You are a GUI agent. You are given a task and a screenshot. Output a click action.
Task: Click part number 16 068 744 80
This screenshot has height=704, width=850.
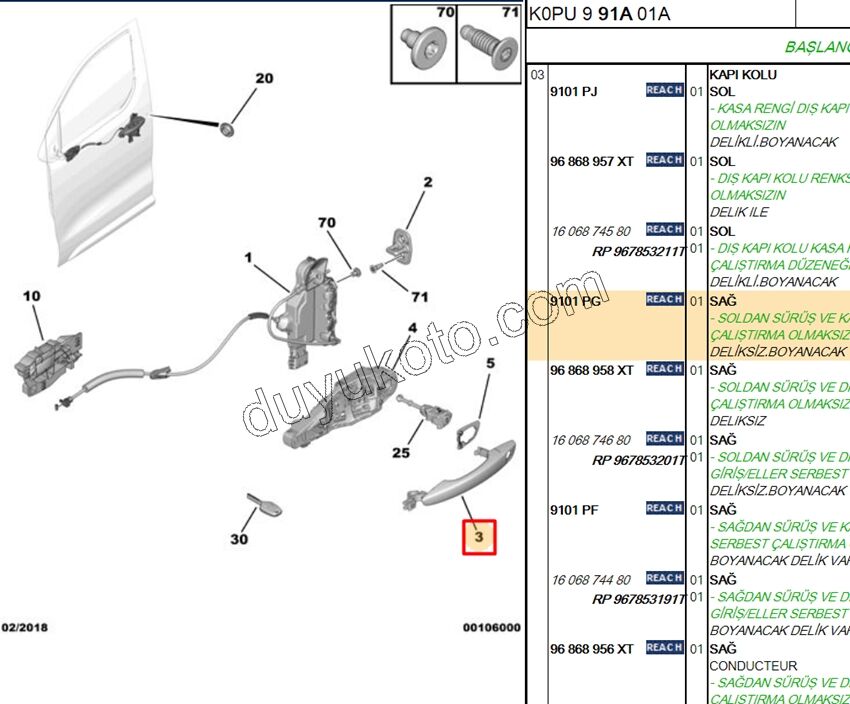(x=591, y=580)
